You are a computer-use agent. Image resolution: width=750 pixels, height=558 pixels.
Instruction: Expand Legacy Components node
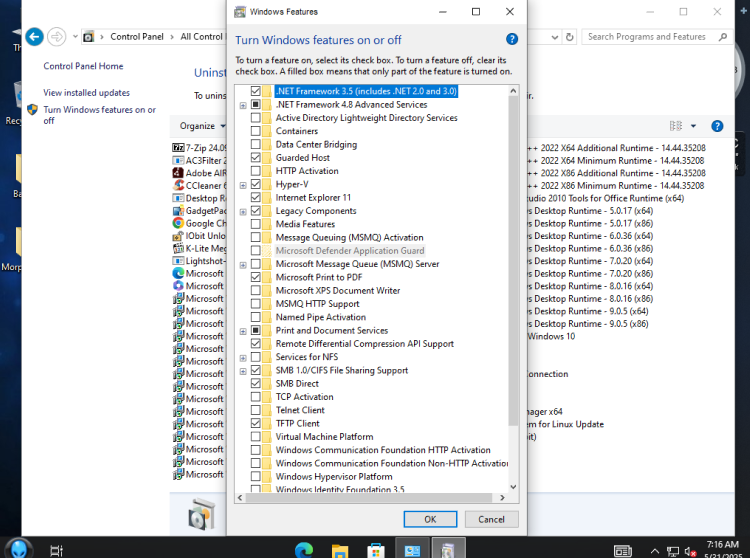tap(243, 211)
